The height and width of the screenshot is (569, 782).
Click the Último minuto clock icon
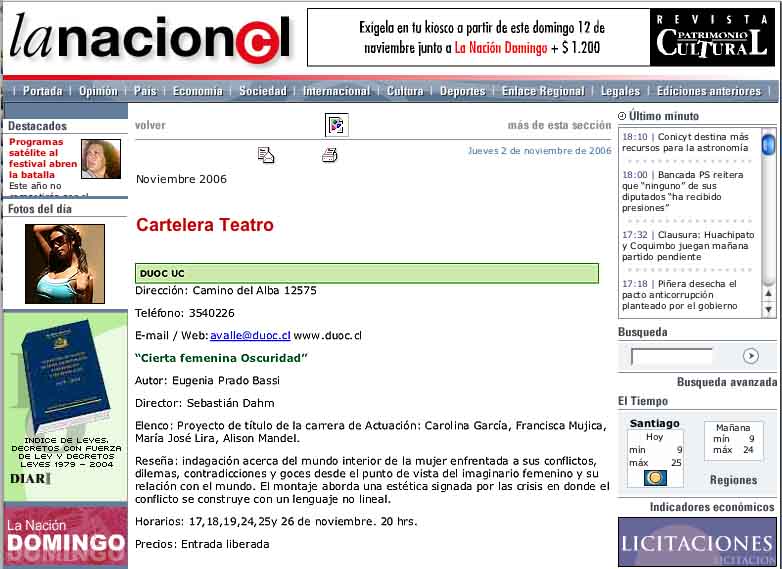tap(622, 116)
